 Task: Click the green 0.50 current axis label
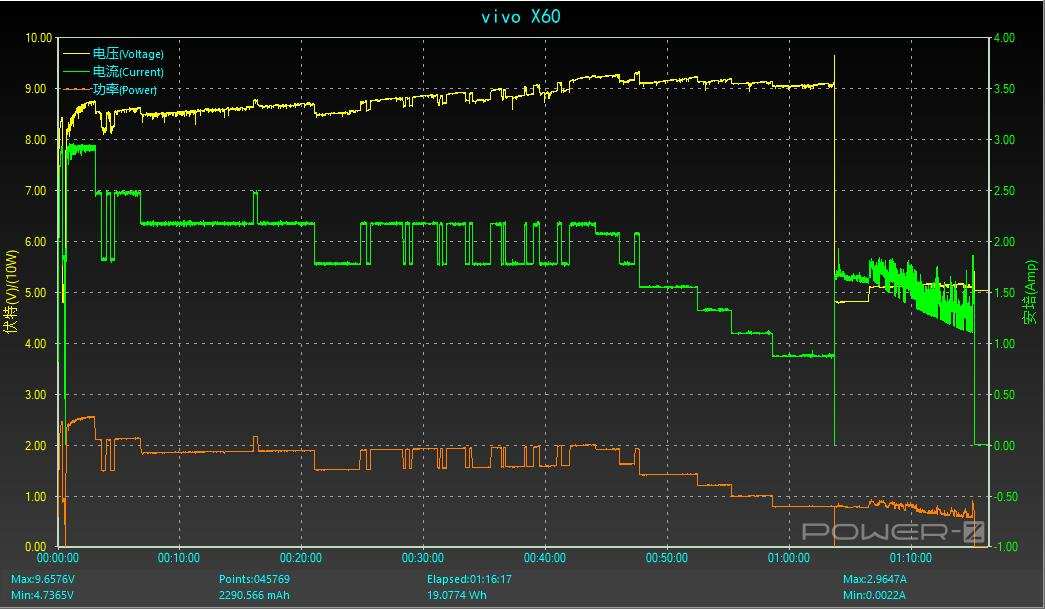pos(1004,394)
